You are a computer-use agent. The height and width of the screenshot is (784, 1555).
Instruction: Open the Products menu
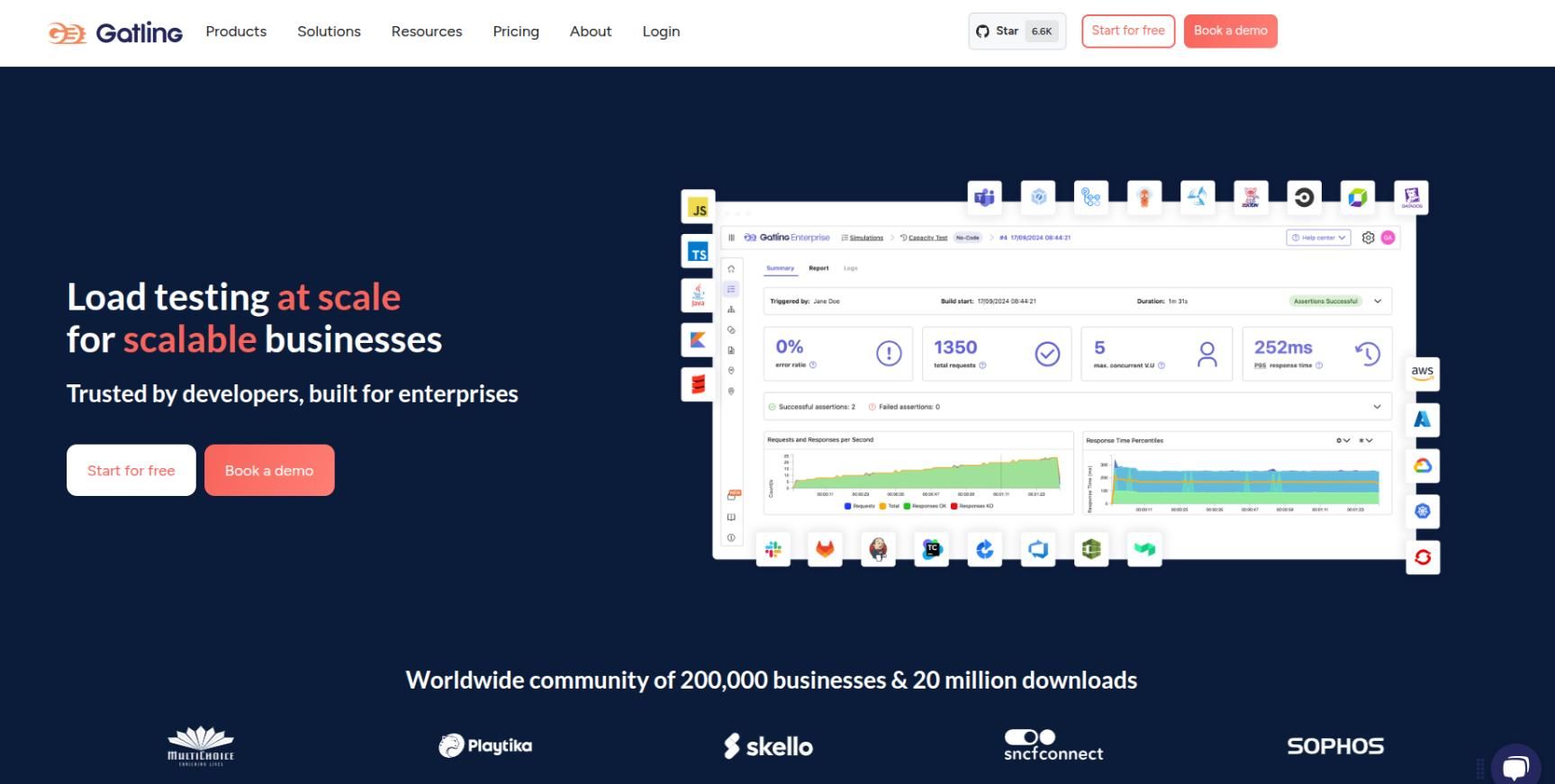(236, 32)
